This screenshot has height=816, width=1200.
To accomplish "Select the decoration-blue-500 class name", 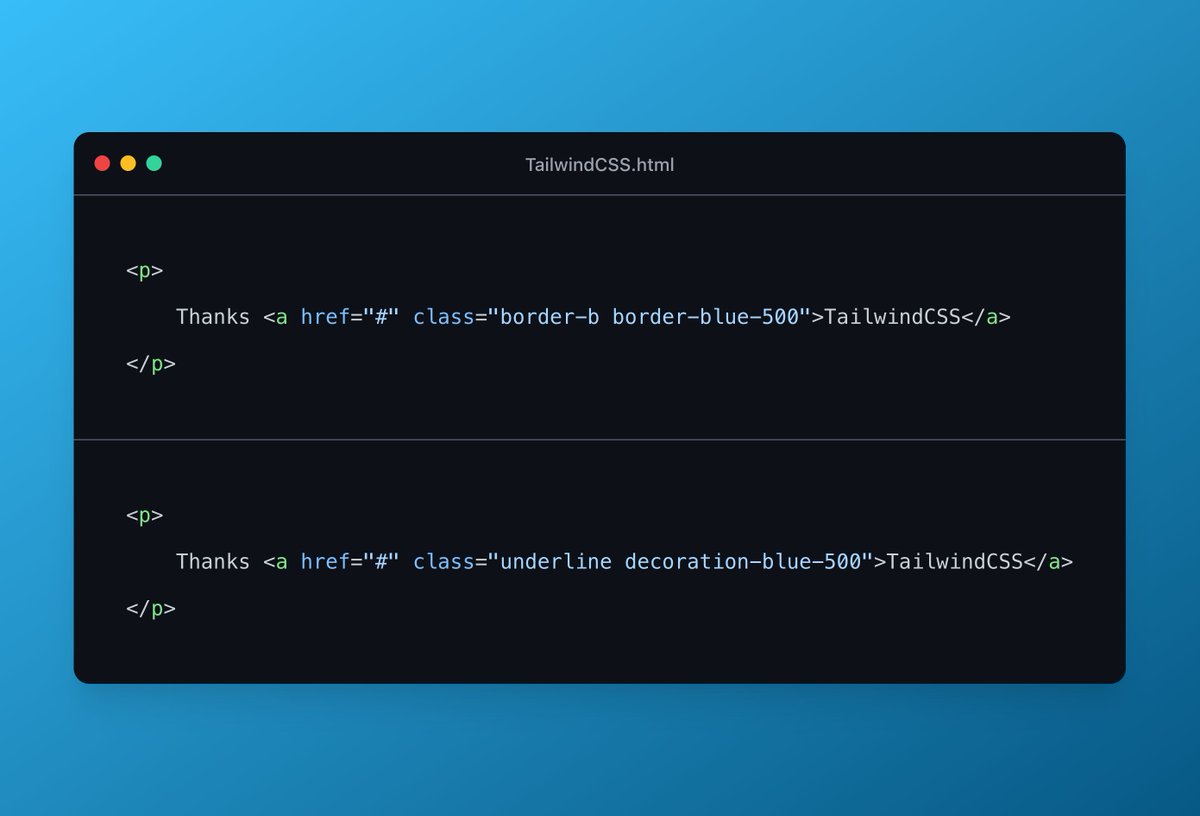I will coord(743,562).
